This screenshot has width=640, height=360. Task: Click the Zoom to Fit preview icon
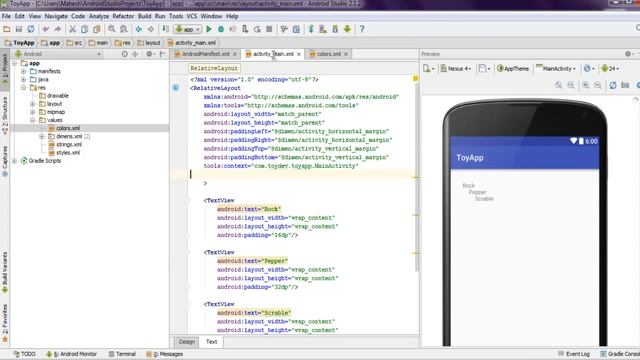pyautogui.click(x=558, y=85)
